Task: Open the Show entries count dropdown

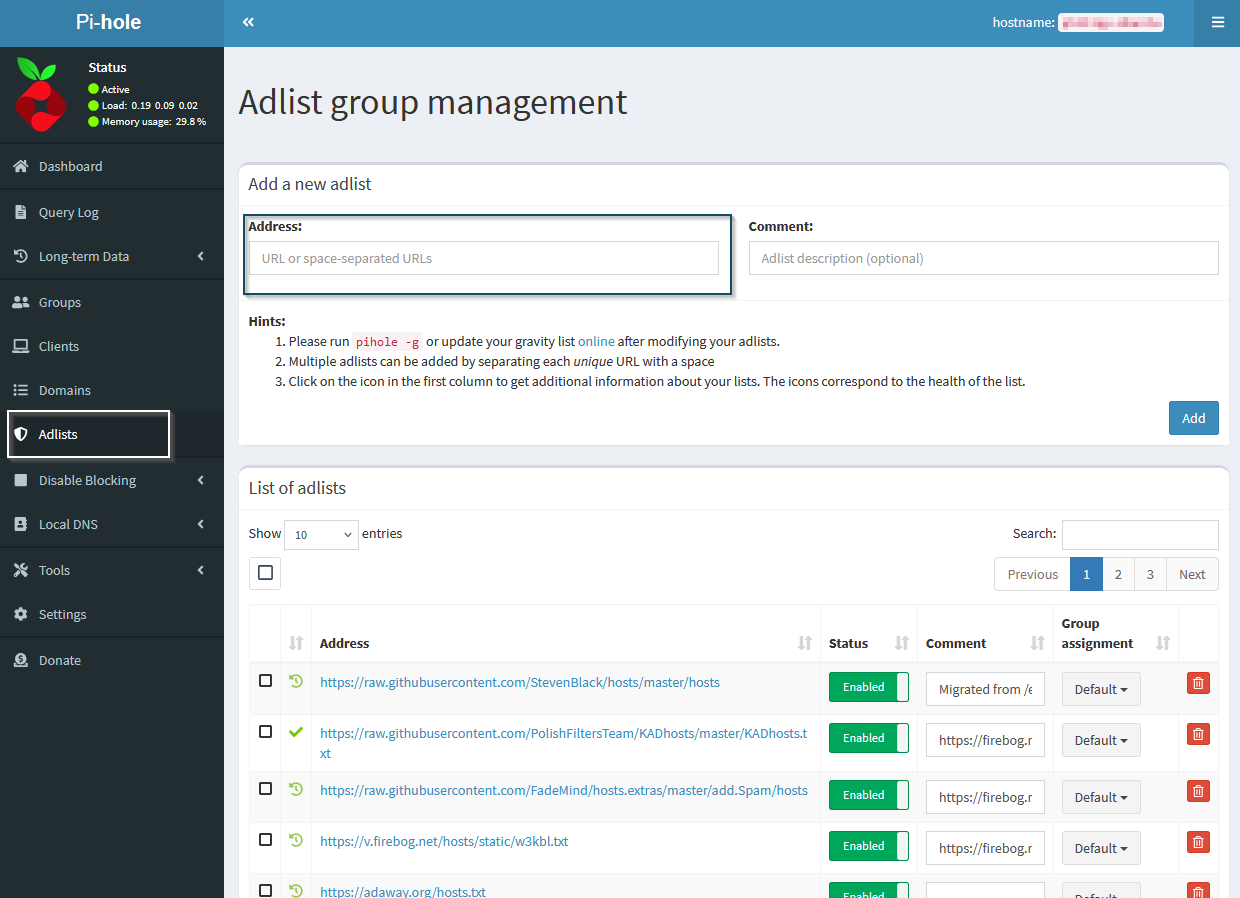Action: 321,535
